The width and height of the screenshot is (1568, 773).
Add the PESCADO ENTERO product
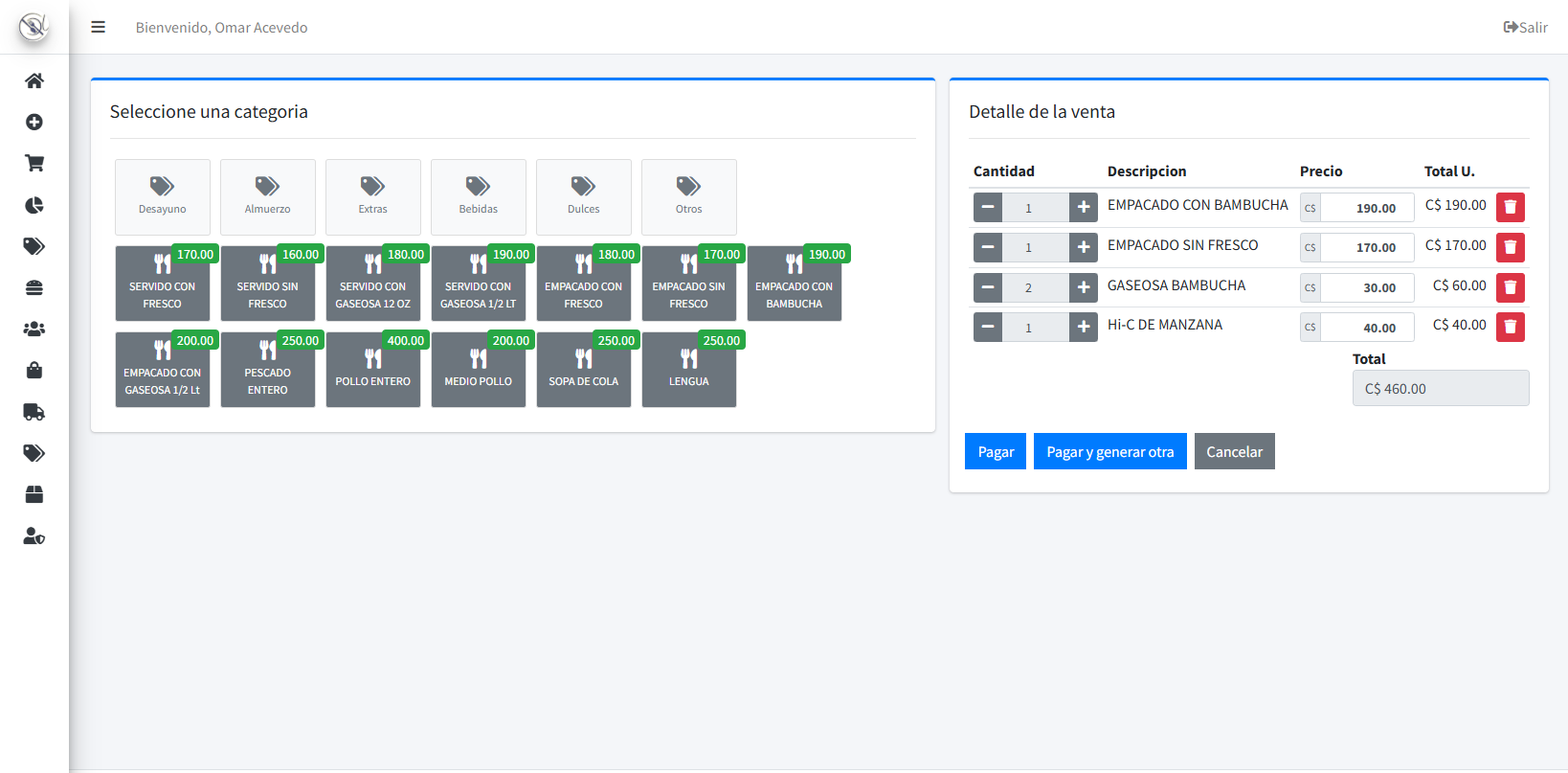coord(268,370)
